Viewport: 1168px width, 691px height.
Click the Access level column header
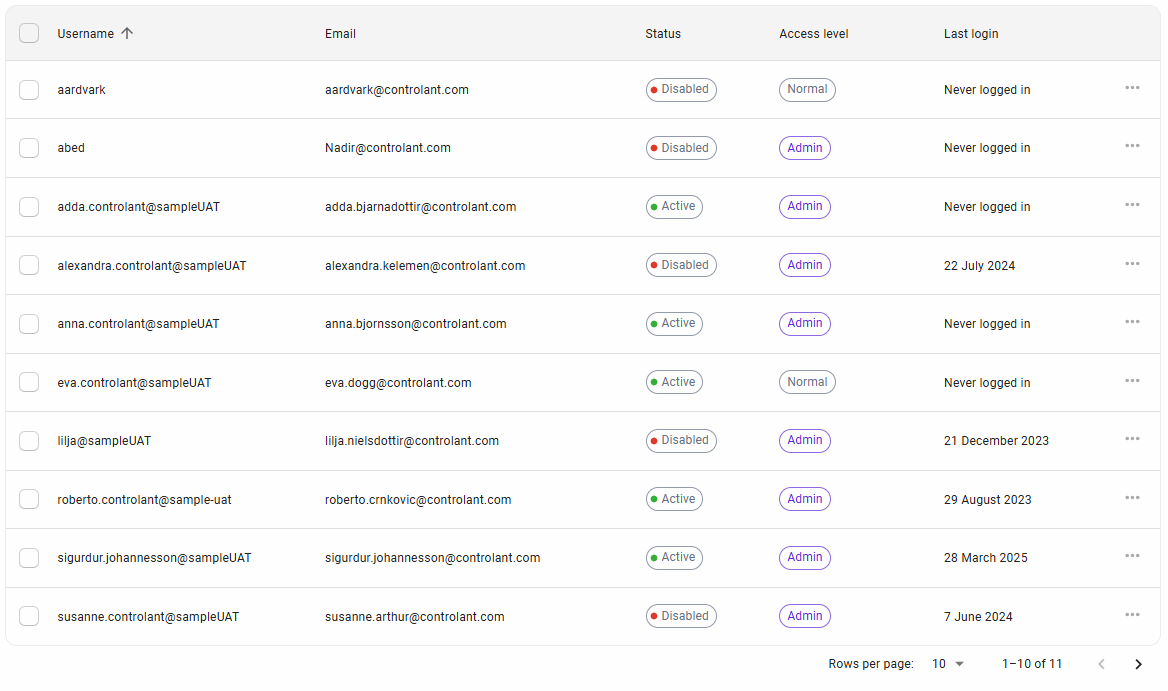(813, 34)
